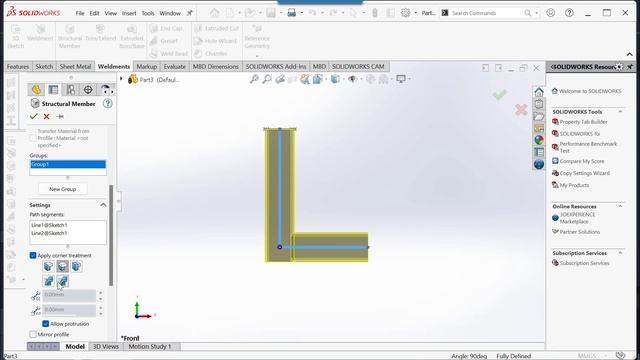Open Performance Benchmark Test link

[x=588, y=147]
